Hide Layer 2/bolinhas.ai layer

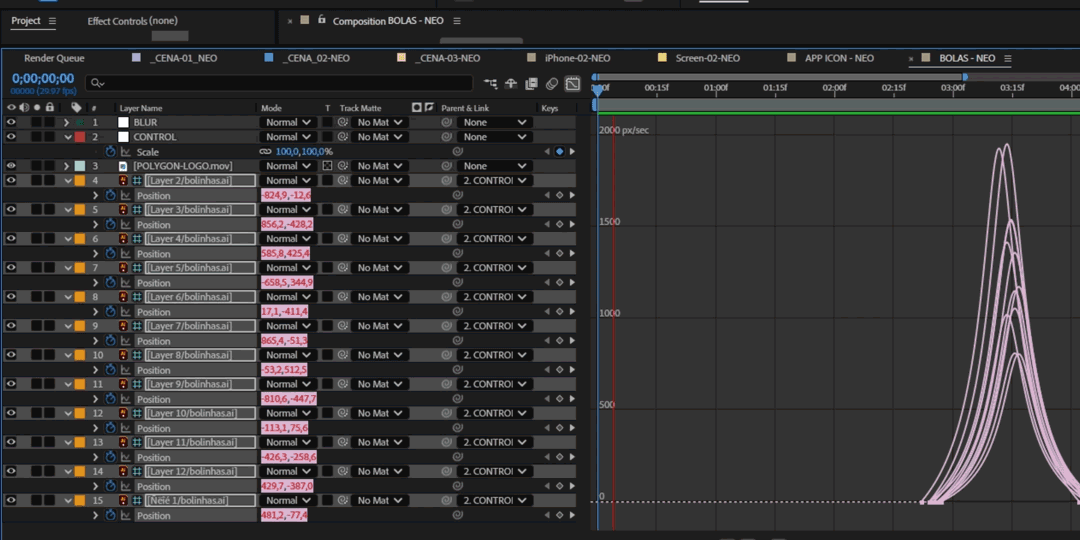pyautogui.click(x=11, y=180)
